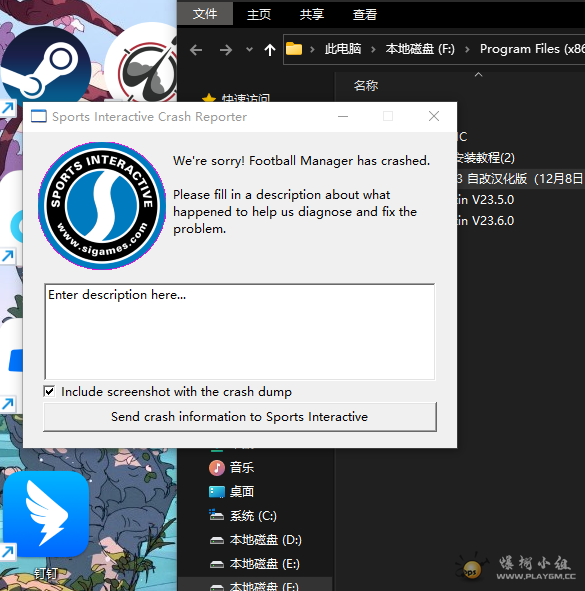Click the 快速访问 star icon

tap(209, 98)
